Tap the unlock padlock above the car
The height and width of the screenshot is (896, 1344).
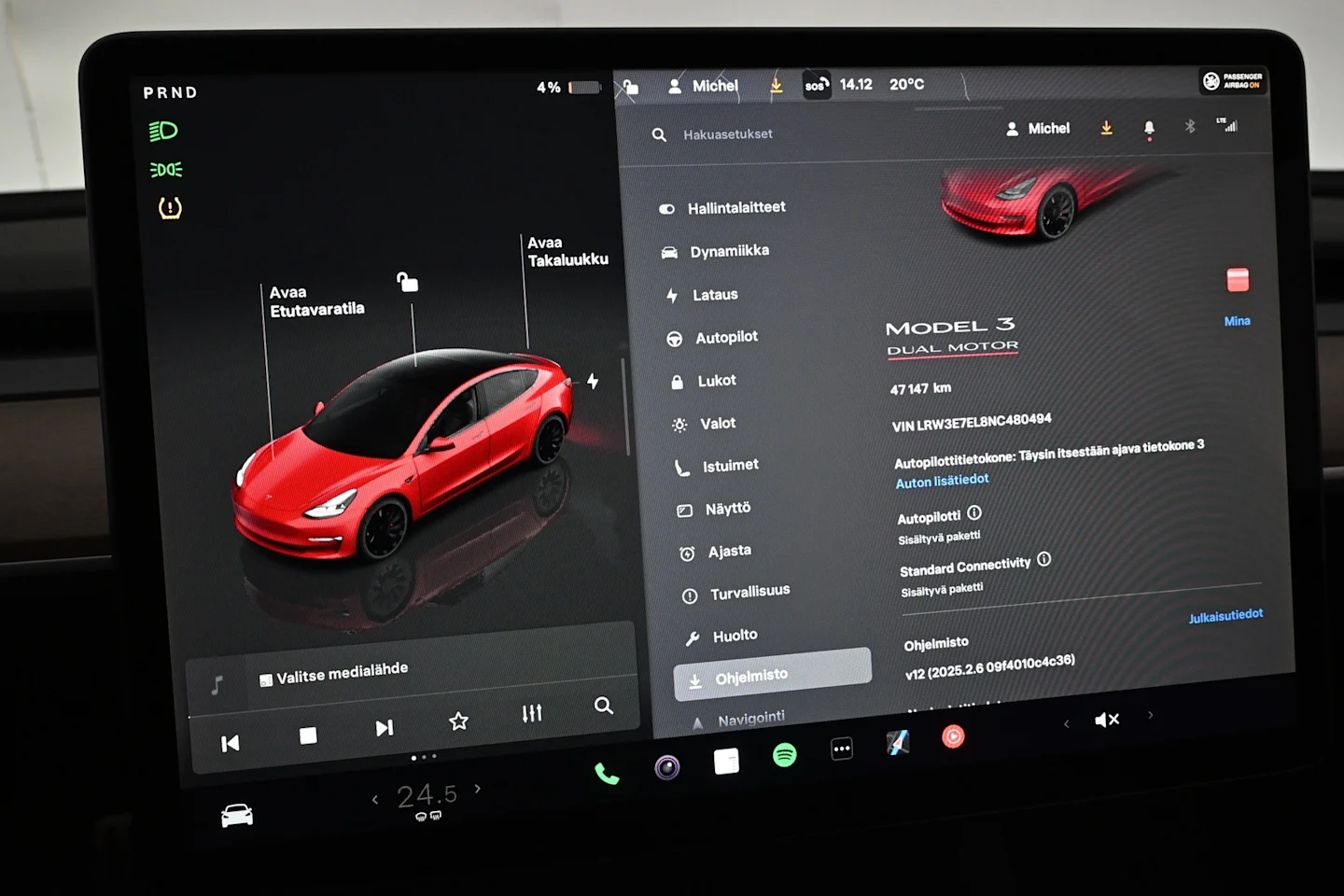tap(407, 281)
